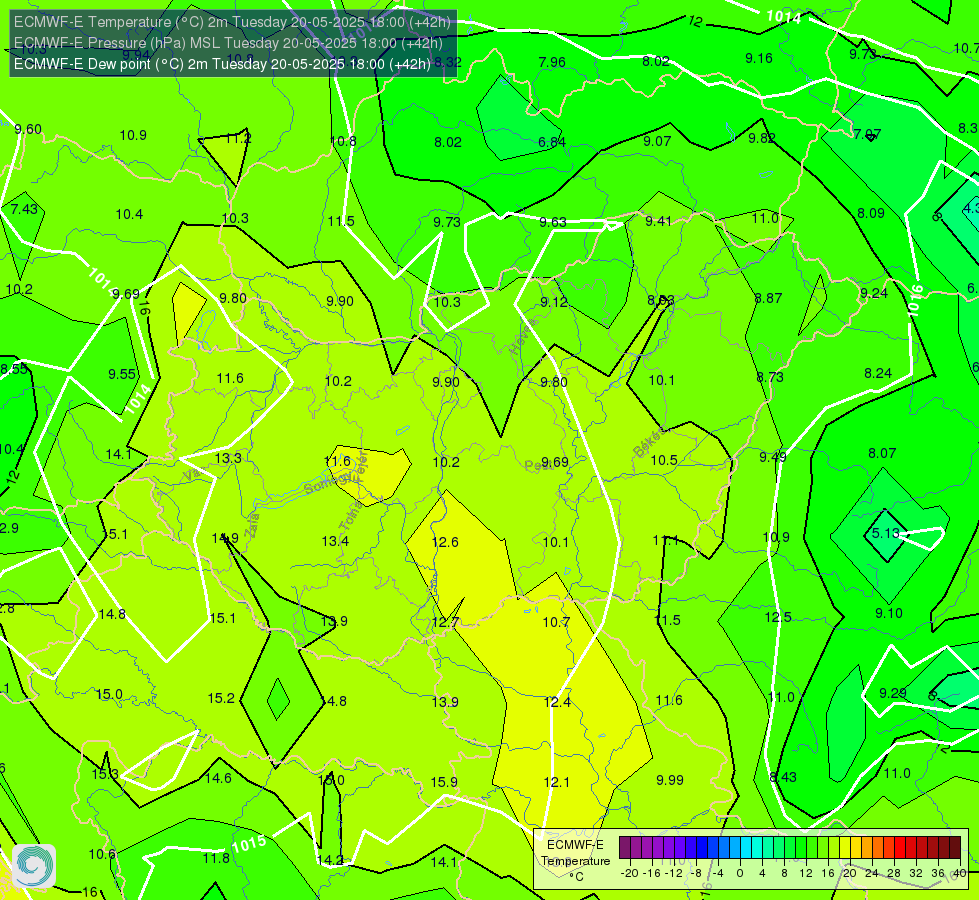Viewport: 979px width, 900px height.
Task: Click the dew point value '8.87'
Action: pos(768,298)
